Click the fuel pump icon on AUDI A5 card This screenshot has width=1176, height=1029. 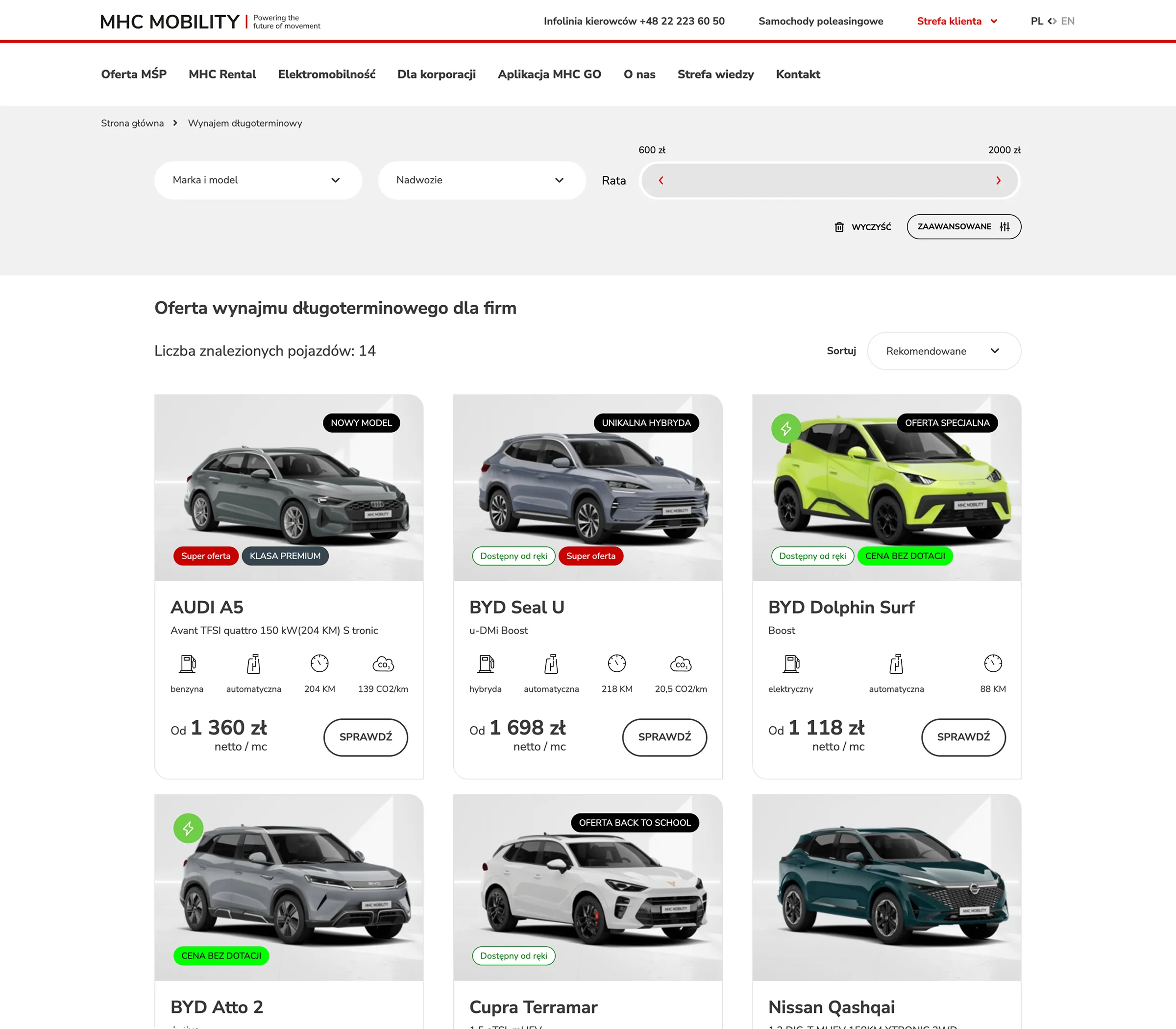point(187,664)
